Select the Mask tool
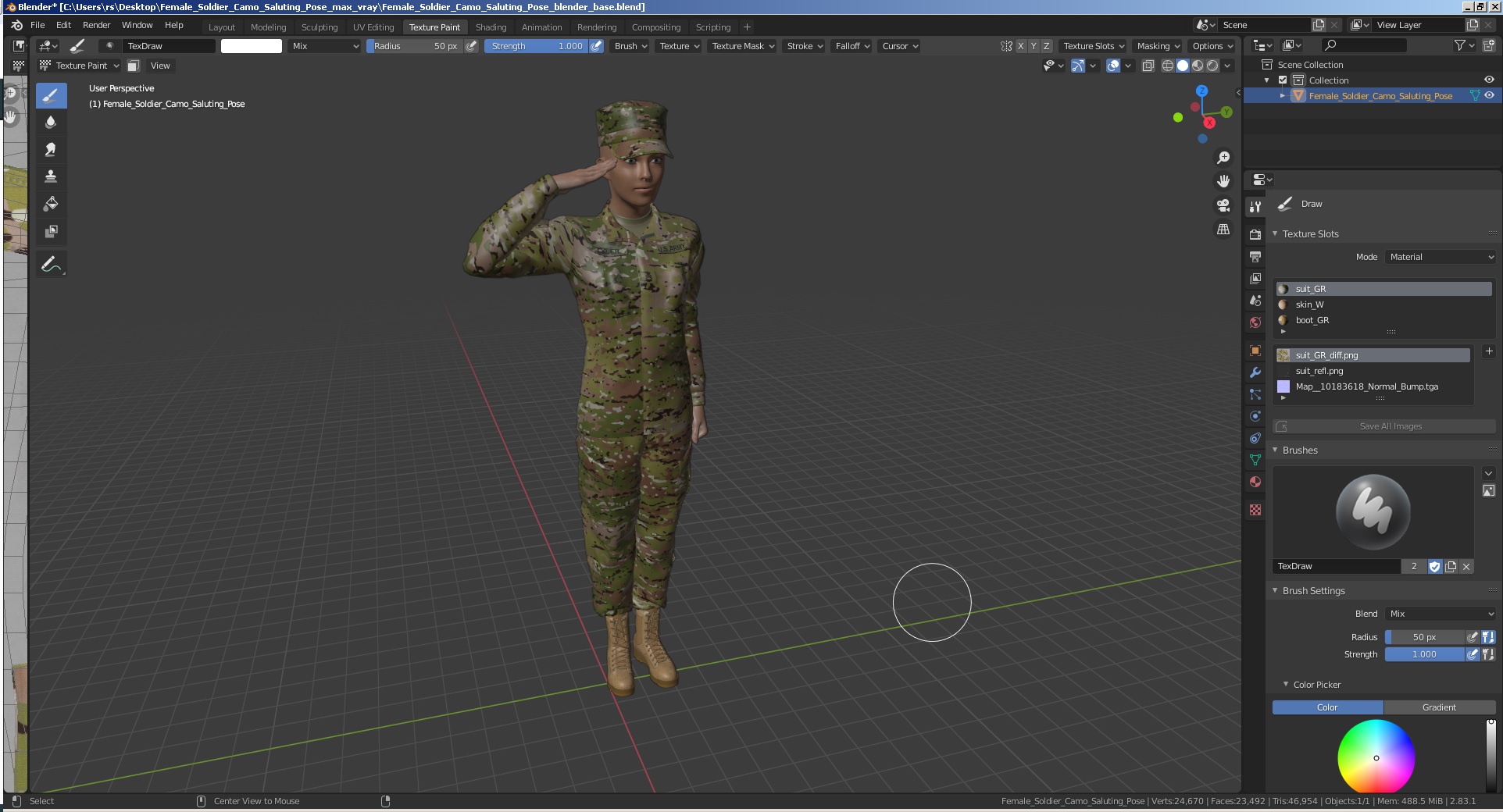Image resolution: width=1503 pixels, height=812 pixels. [51, 231]
